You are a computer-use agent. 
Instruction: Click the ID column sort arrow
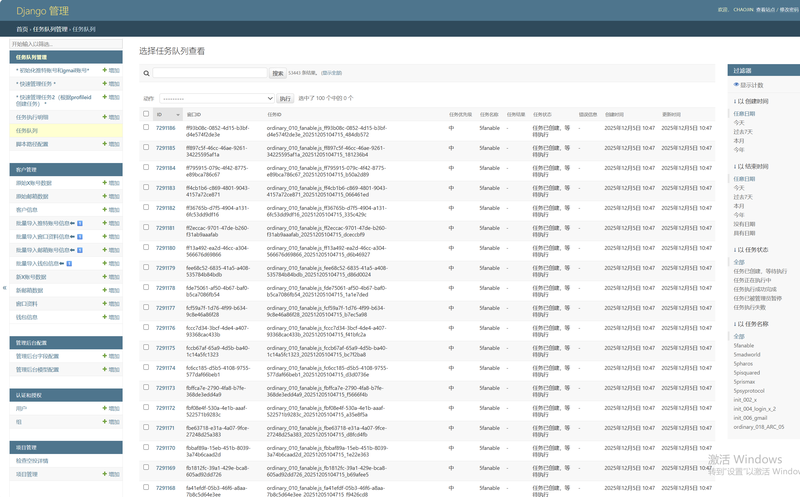coord(177,115)
